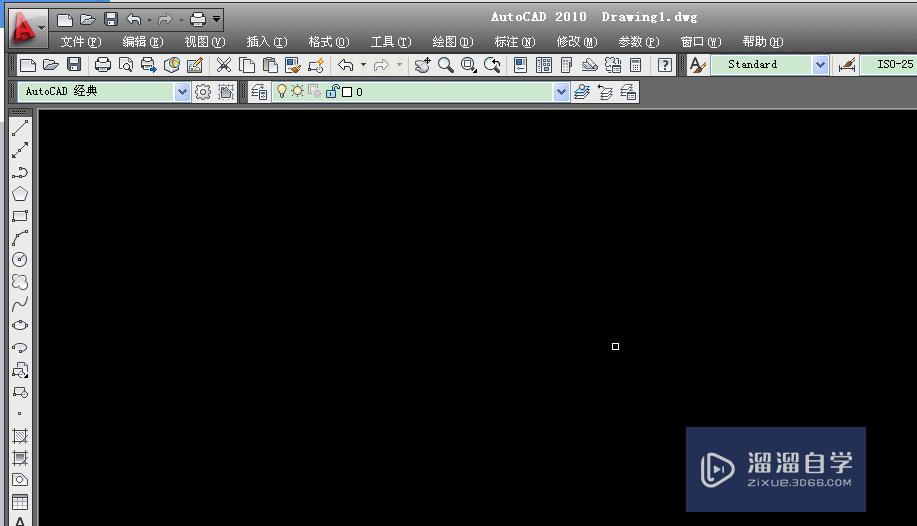The height and width of the screenshot is (526, 917).
Task: Activate the Pan hand tool
Action: pos(422,65)
